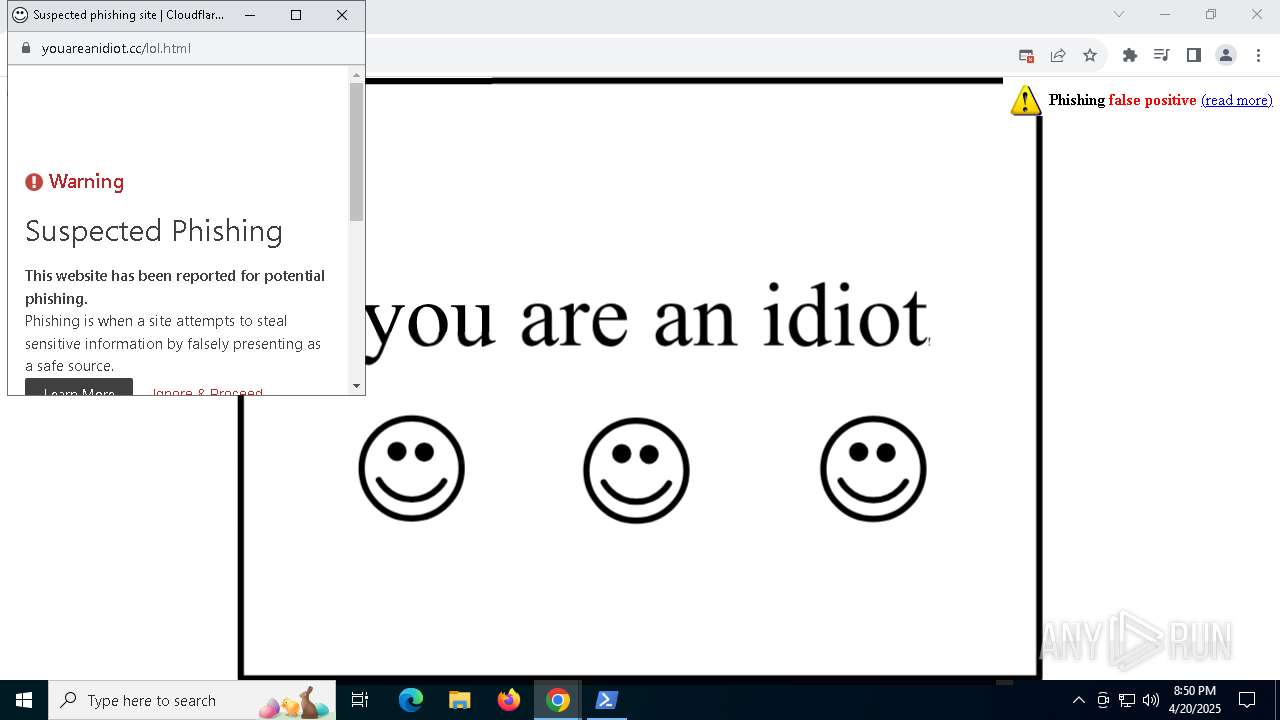Click the network tray icon
The width and height of the screenshot is (1280, 720).
tap(1127, 700)
